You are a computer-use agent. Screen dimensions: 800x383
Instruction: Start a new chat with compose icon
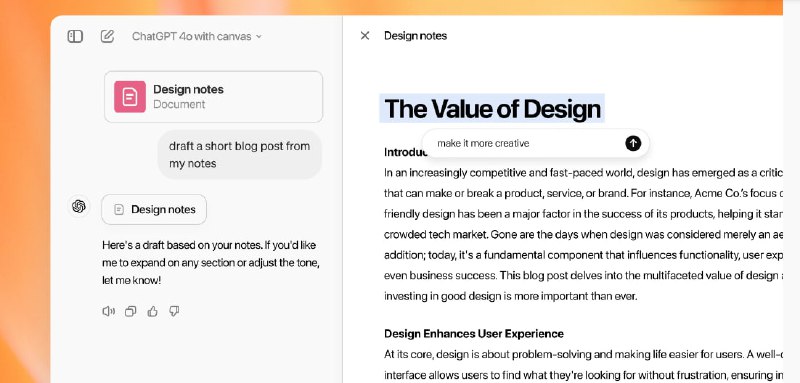coord(107,36)
